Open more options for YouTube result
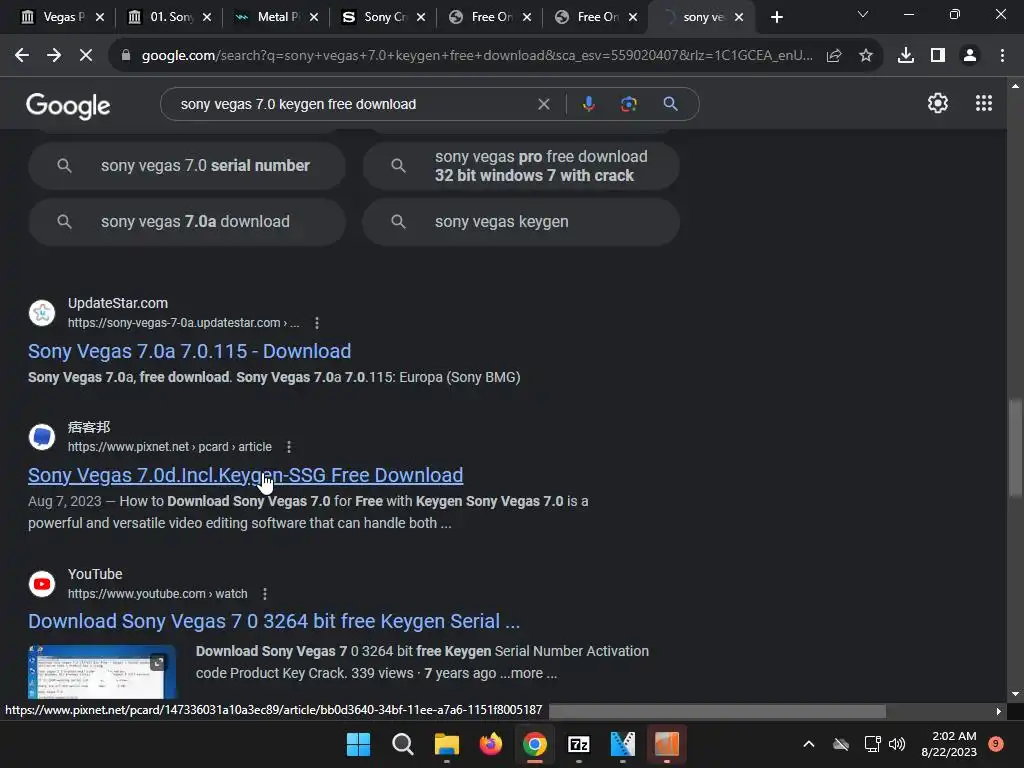The image size is (1024, 768). pyautogui.click(x=264, y=594)
